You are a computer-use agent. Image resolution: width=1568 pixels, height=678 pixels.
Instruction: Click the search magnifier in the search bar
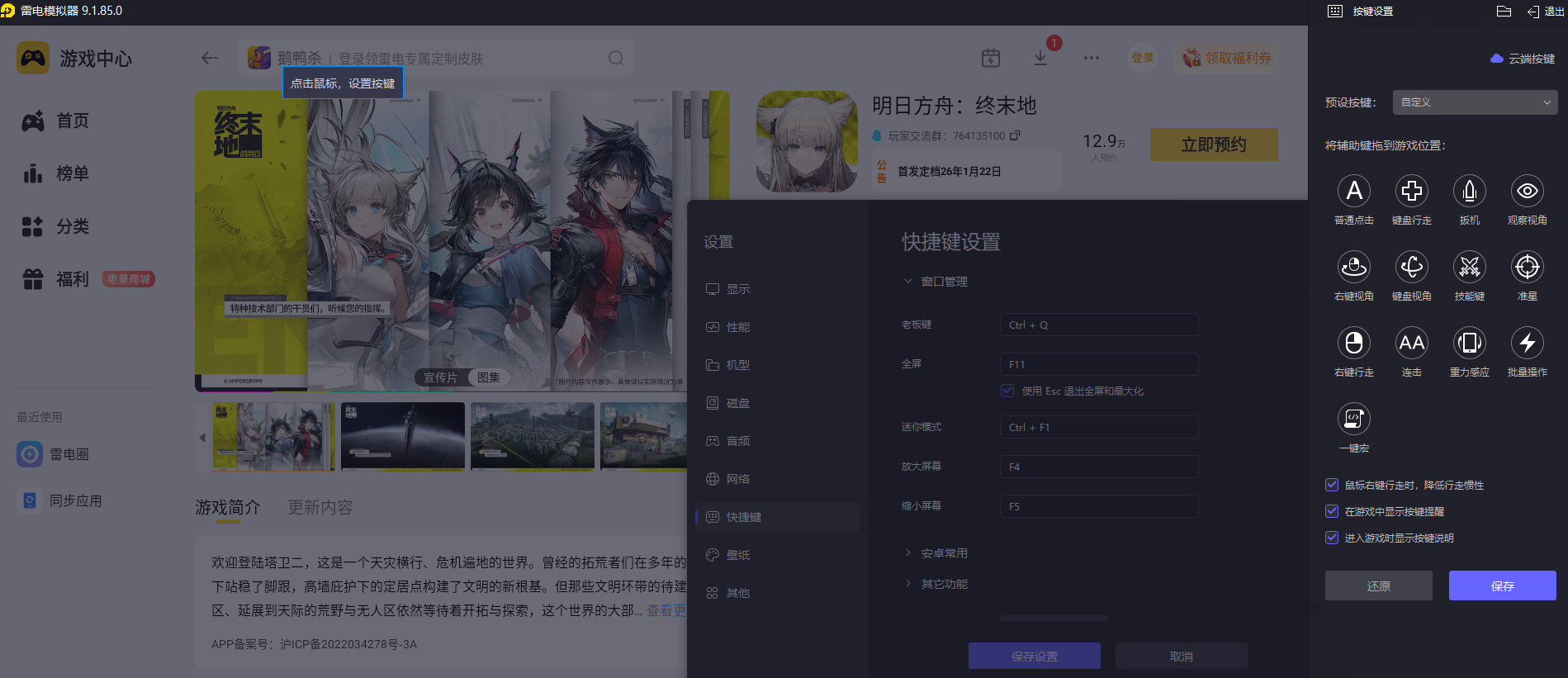[x=616, y=58]
